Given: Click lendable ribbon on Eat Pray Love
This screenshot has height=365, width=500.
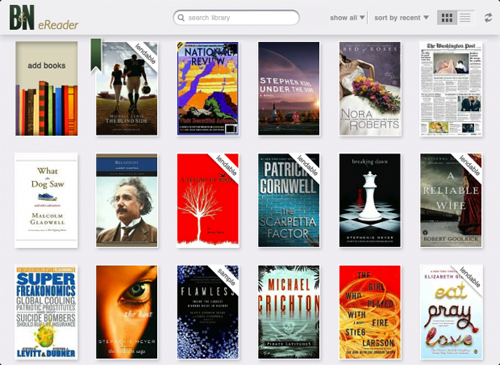Looking at the screenshot, I should pyautogui.click(x=470, y=277).
